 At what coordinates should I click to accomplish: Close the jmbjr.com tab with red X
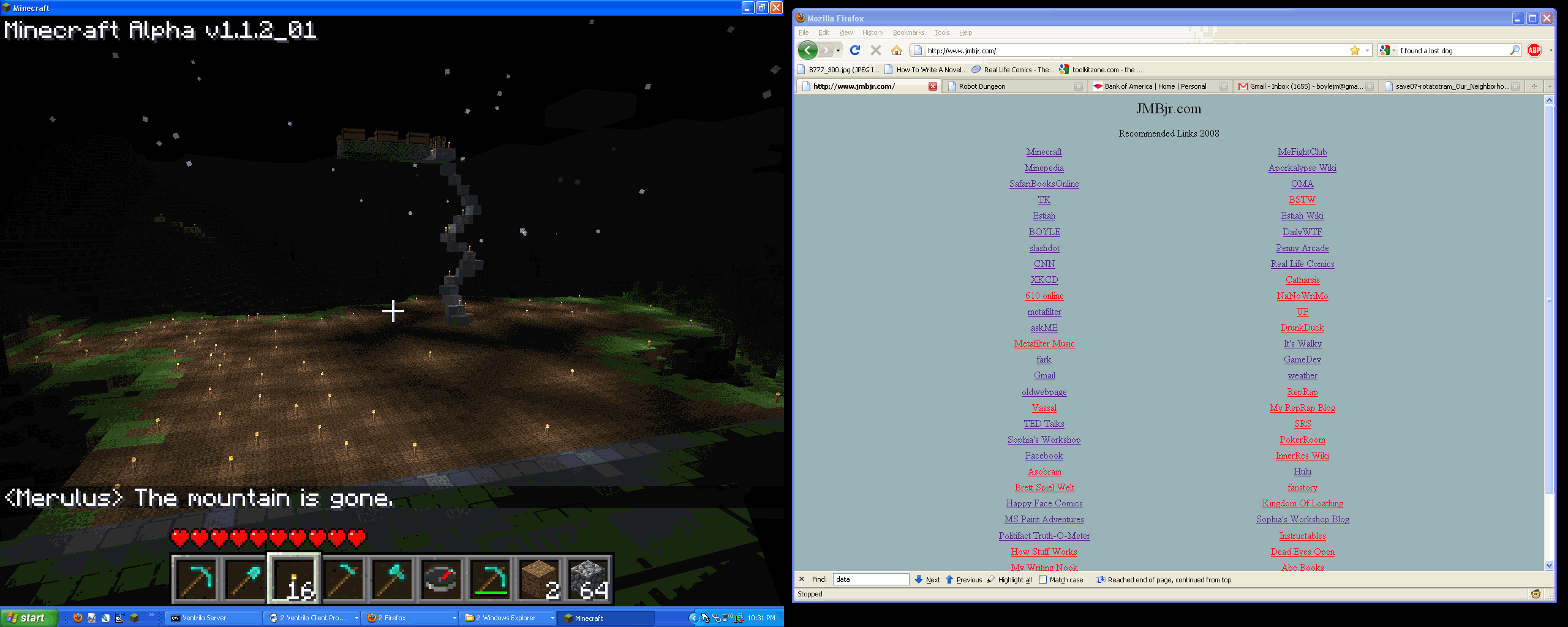pyautogui.click(x=932, y=86)
